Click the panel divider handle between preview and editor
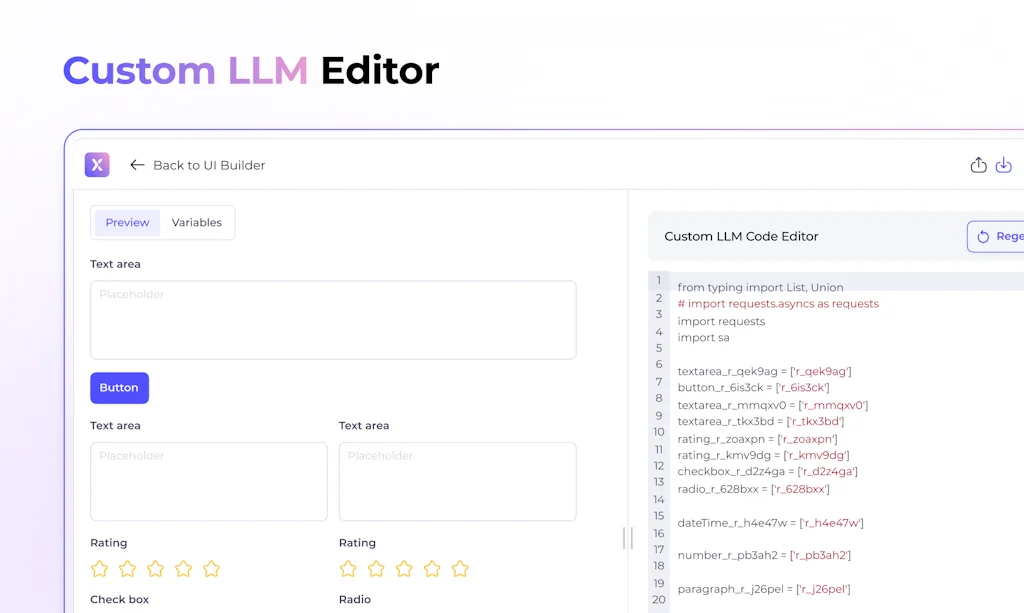Viewport: 1024px width, 613px height. [x=628, y=538]
